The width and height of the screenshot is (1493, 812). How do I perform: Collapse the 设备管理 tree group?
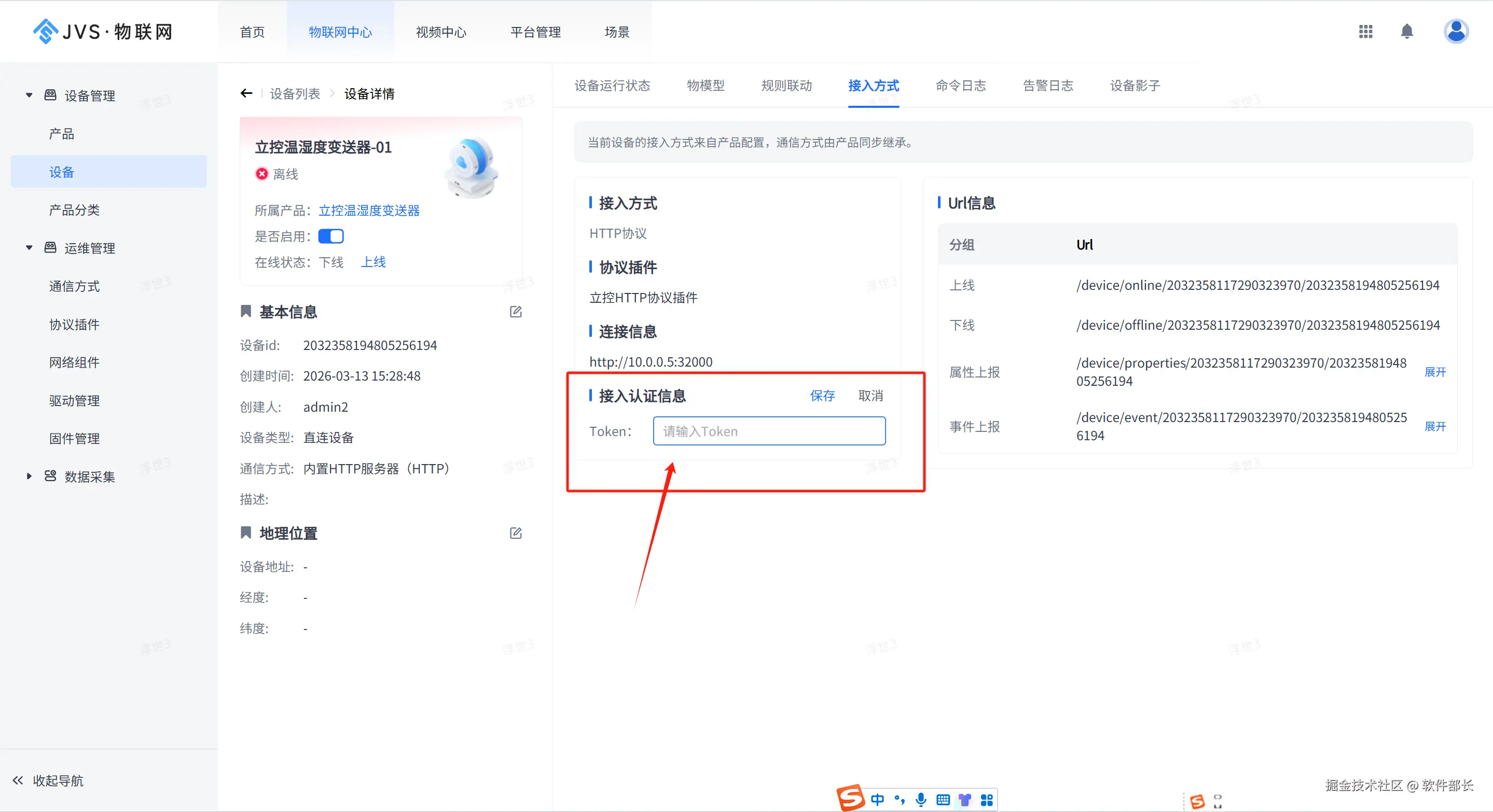tap(29, 95)
